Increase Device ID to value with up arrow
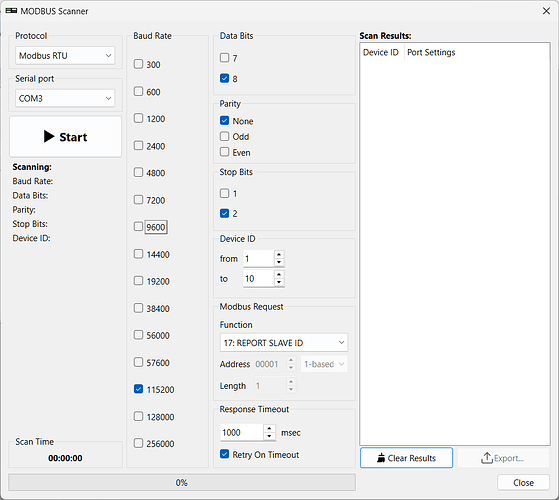Viewport: 559px width, 500px height. (279, 274)
